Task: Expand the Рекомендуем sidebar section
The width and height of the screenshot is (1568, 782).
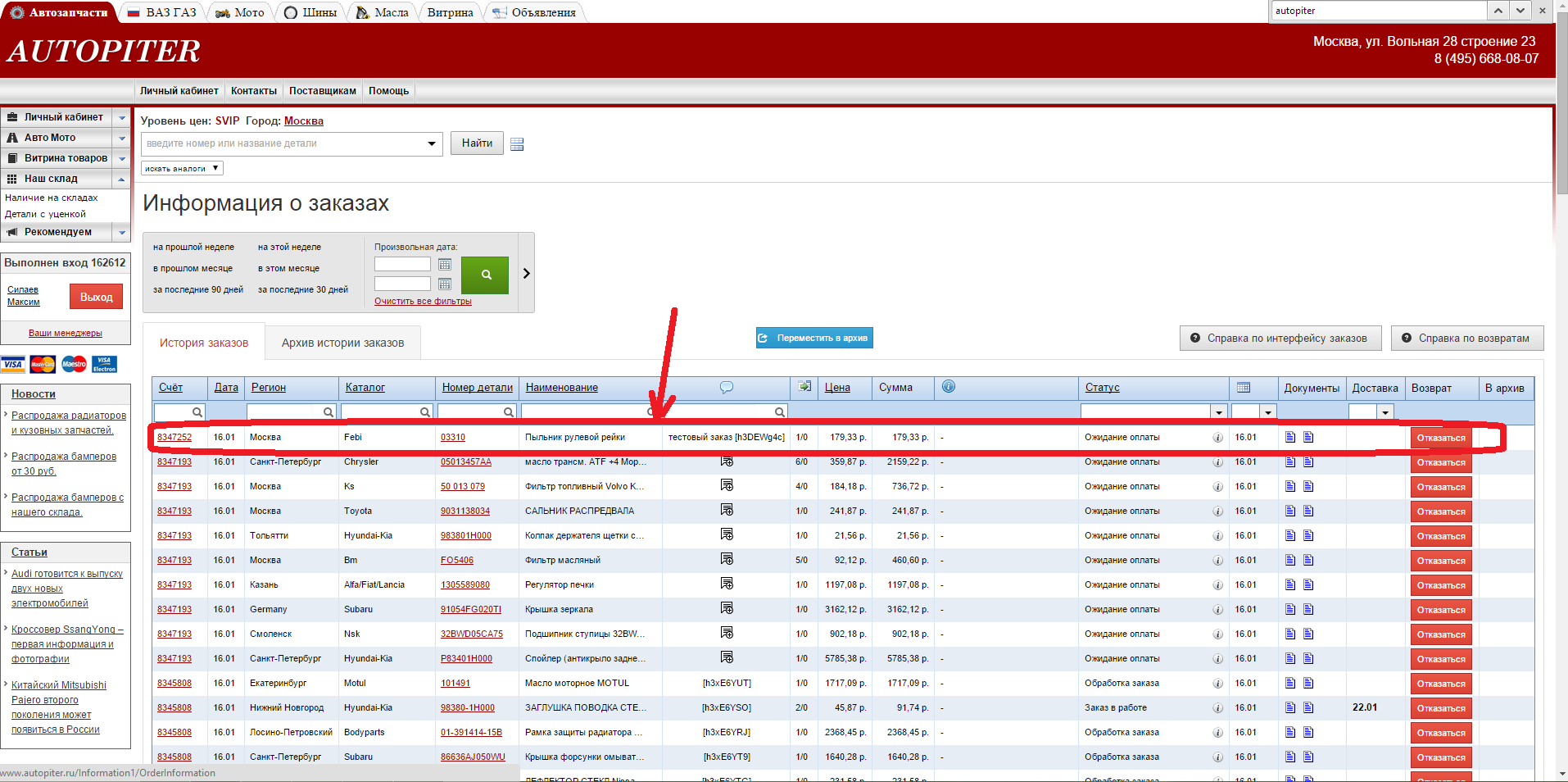Action: point(122,232)
